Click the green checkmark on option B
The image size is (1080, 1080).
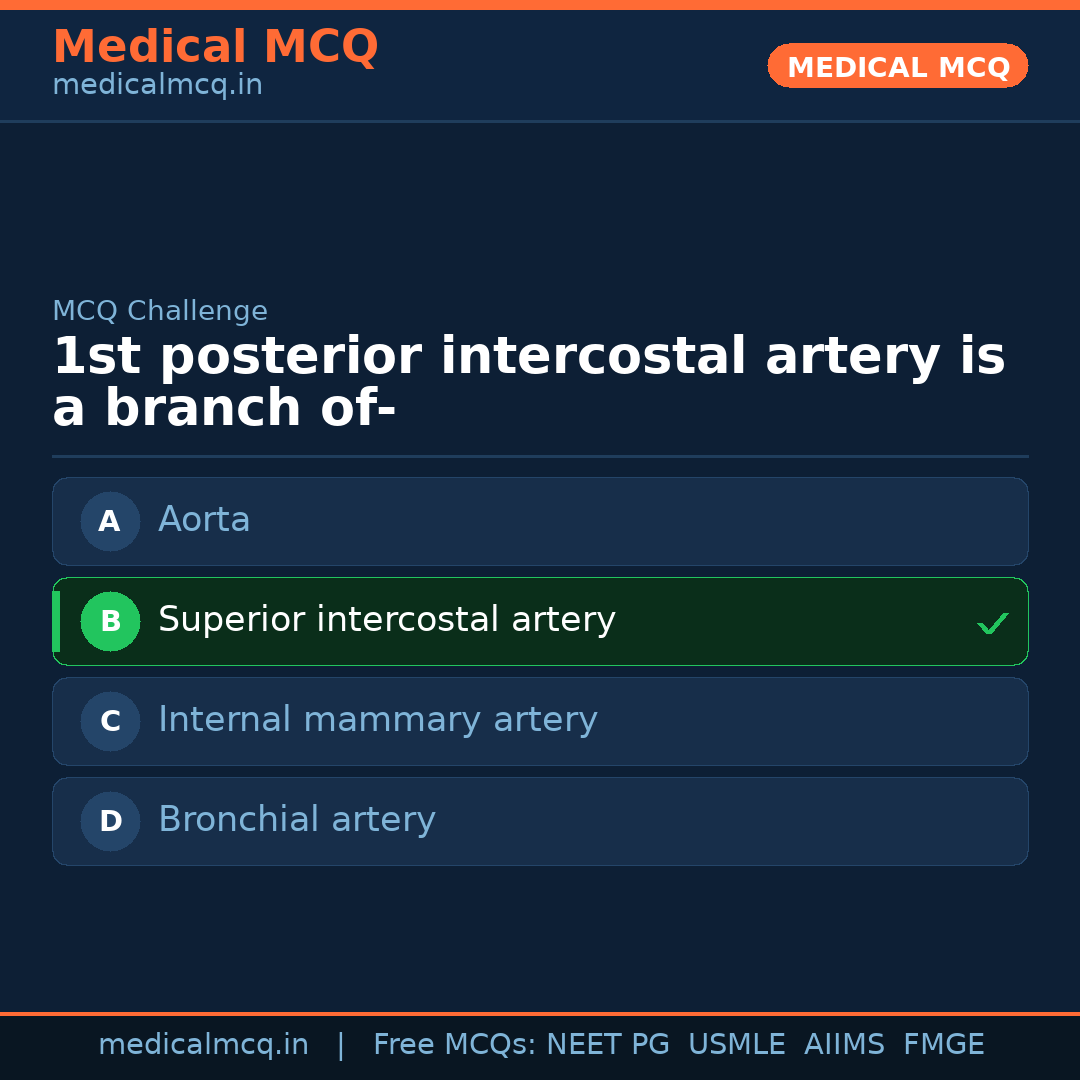click(x=992, y=624)
